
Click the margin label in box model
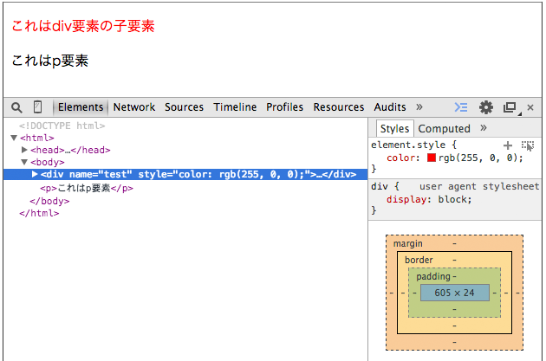(408, 244)
